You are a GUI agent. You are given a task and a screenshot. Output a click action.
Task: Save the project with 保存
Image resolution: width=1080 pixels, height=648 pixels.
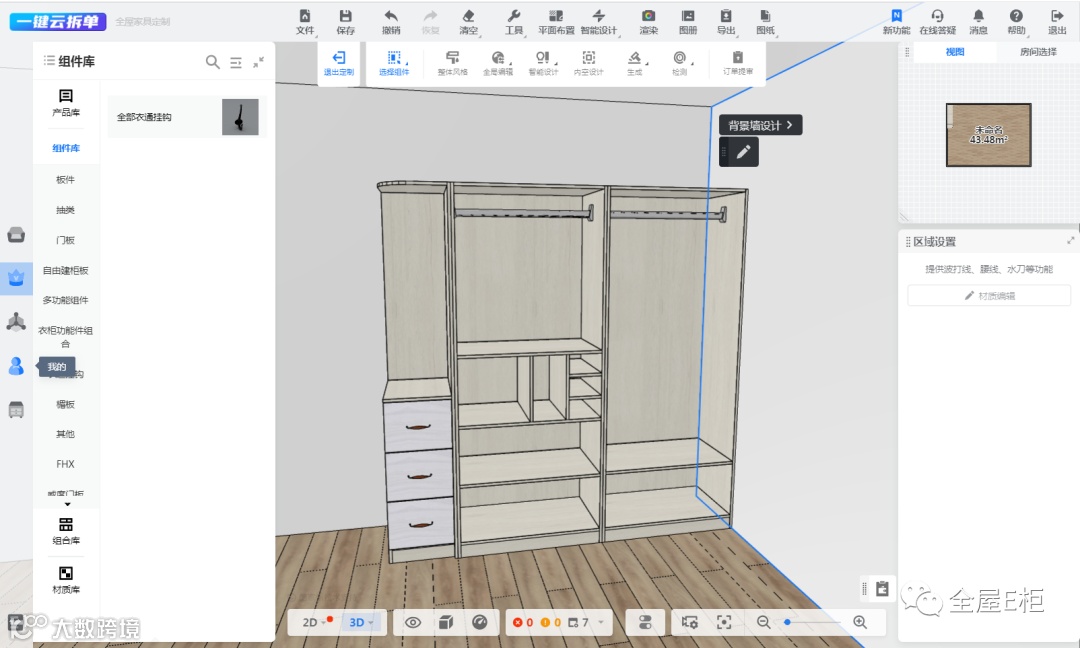point(345,22)
